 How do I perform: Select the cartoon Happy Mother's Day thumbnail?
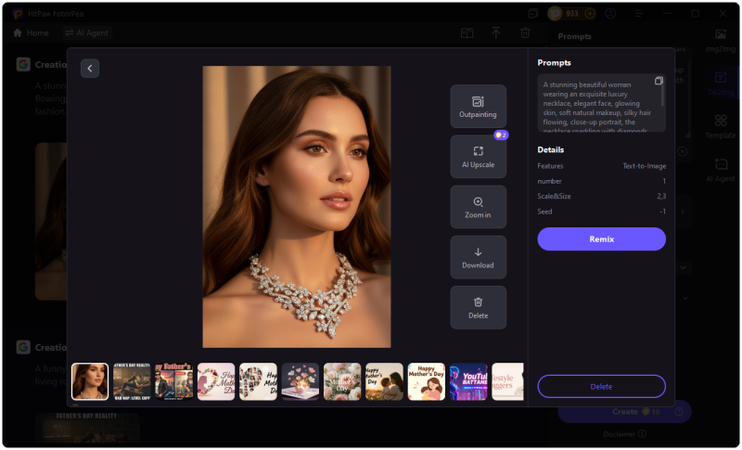(x=426, y=382)
